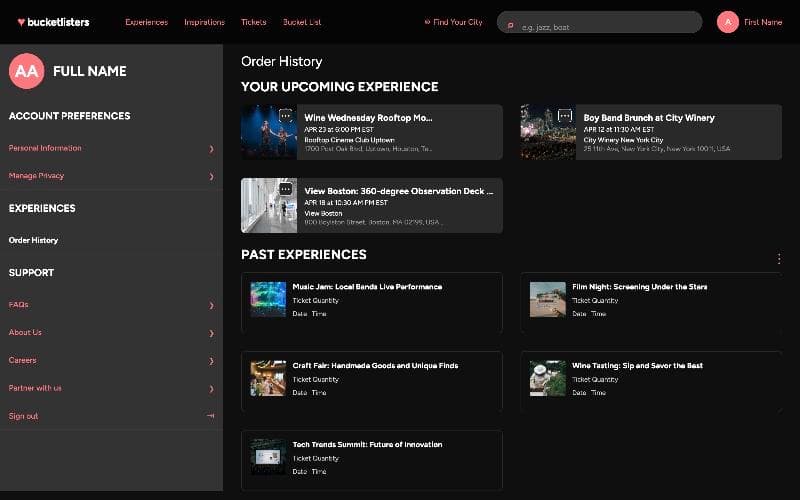
Task: Open the Bucket List page
Action: (302, 22)
